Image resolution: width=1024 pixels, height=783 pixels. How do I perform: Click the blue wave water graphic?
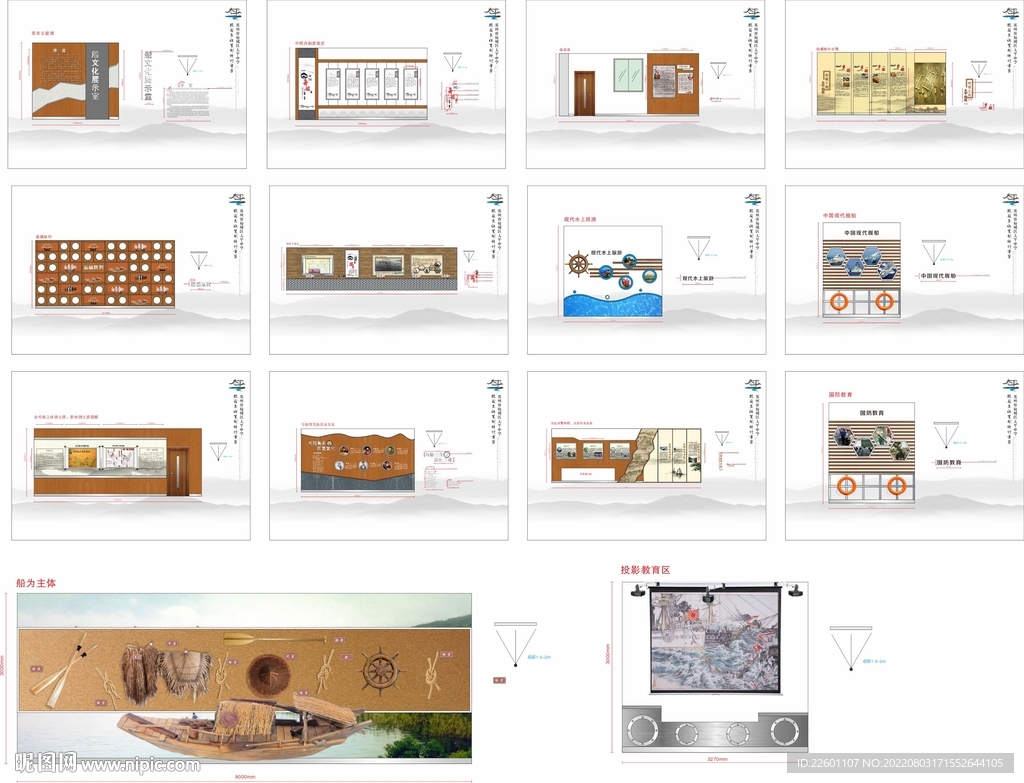(611, 303)
